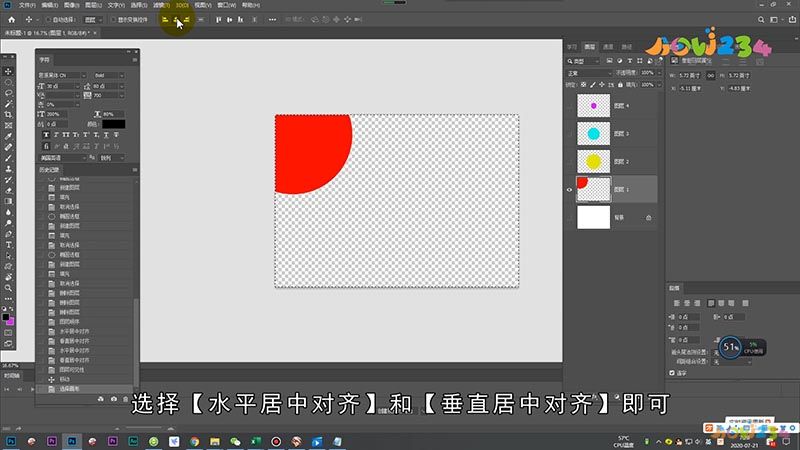Hide the red circle layer 1
800x450 pixels.
coord(569,190)
